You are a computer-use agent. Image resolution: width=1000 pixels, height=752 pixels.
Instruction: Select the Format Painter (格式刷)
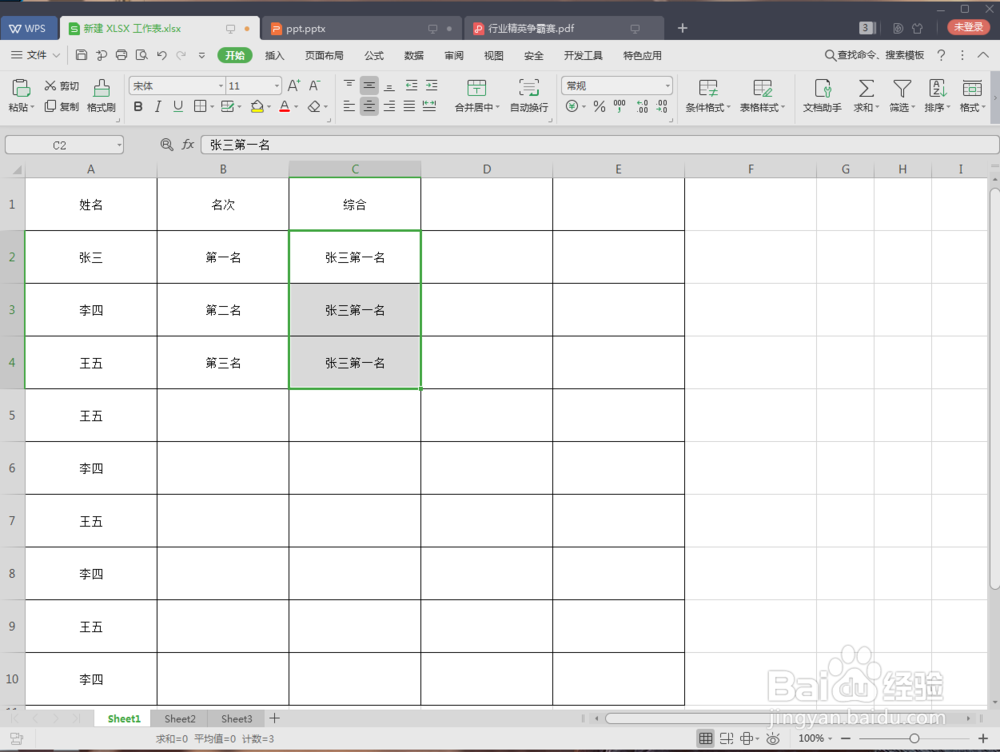click(101, 95)
